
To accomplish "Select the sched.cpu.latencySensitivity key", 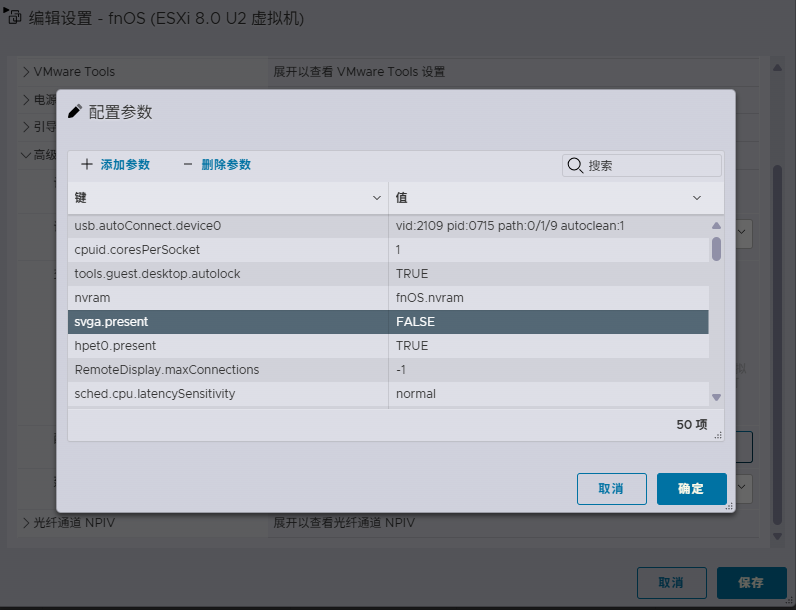I will [155, 394].
